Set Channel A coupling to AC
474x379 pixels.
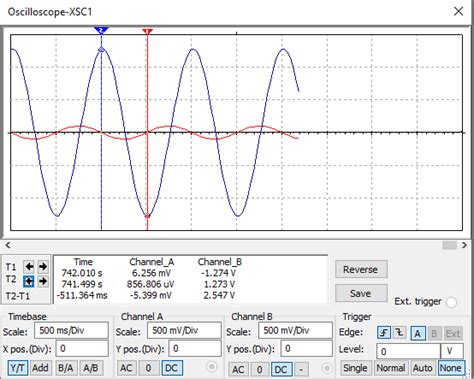point(126,368)
